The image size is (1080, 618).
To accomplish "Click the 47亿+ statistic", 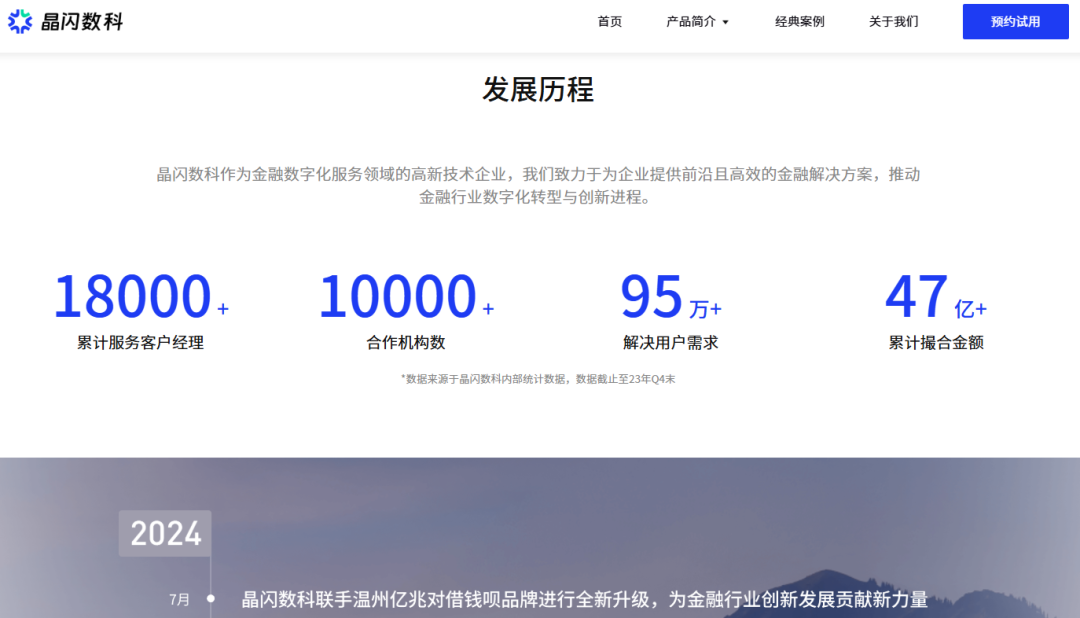I will (936, 297).
